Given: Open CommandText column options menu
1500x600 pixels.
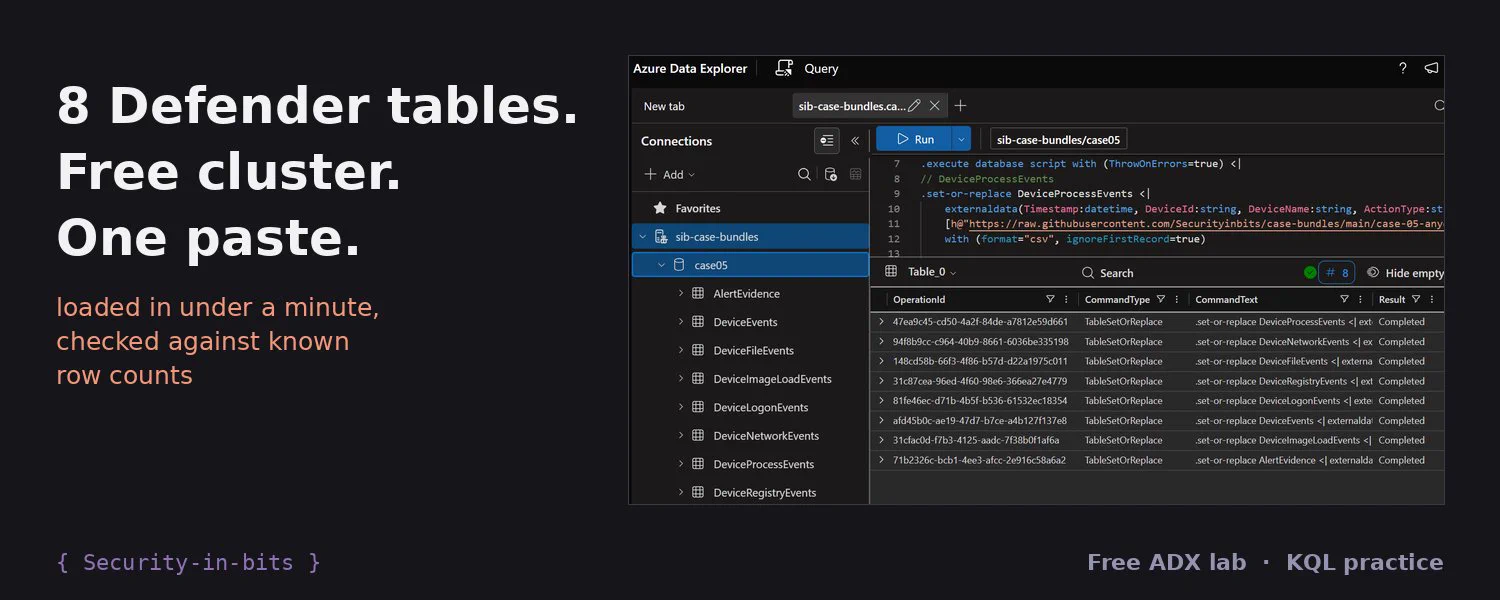Looking at the screenshot, I should coord(1360,299).
